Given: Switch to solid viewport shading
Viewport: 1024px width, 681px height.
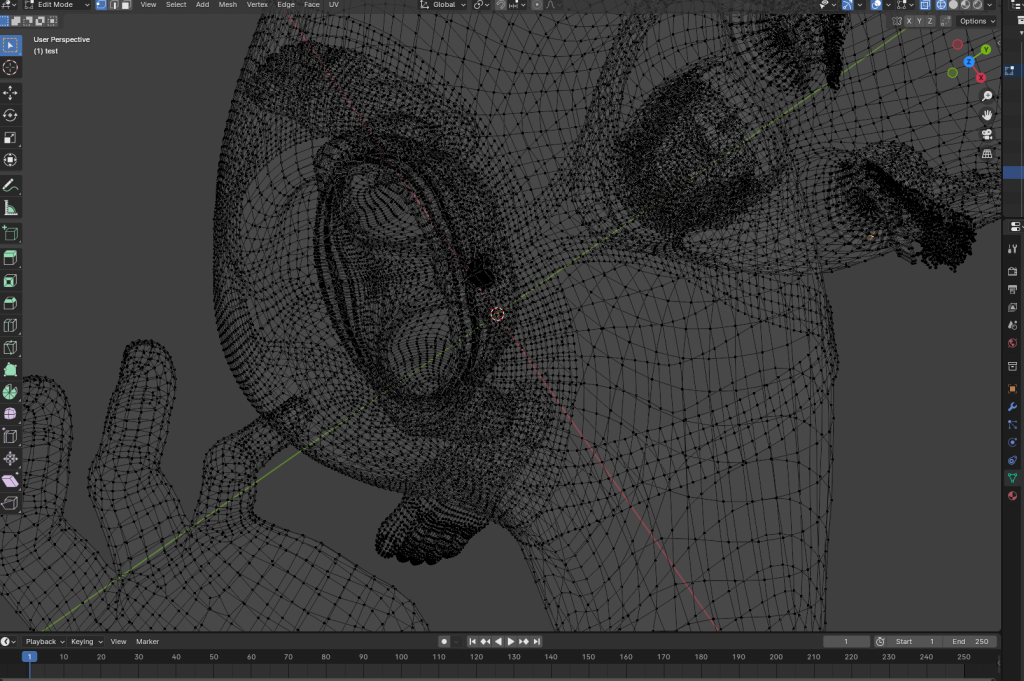Looking at the screenshot, I should coord(953,5).
